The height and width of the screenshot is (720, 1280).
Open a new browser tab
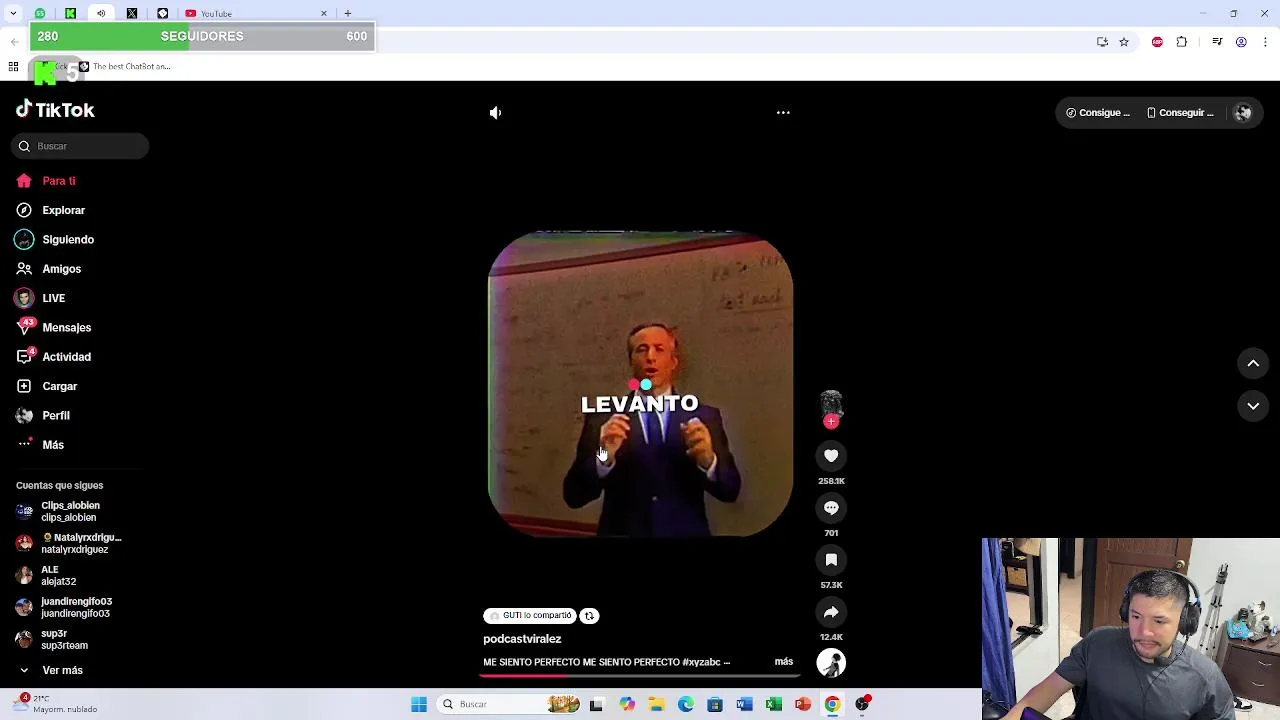[347, 13]
